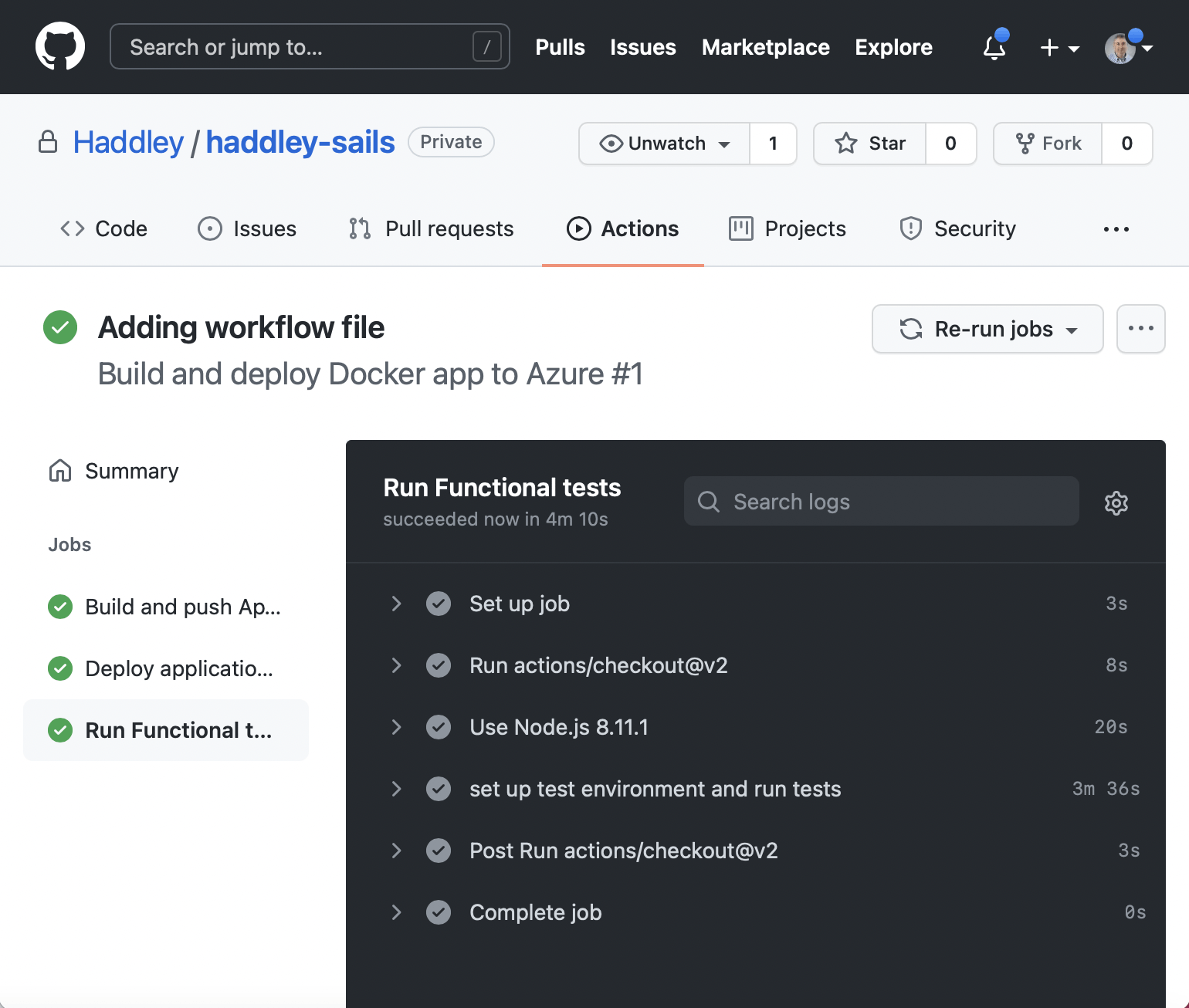Expand the Use Node.js 8.11.1 step
Image resolution: width=1189 pixels, height=1008 pixels.
click(558, 727)
